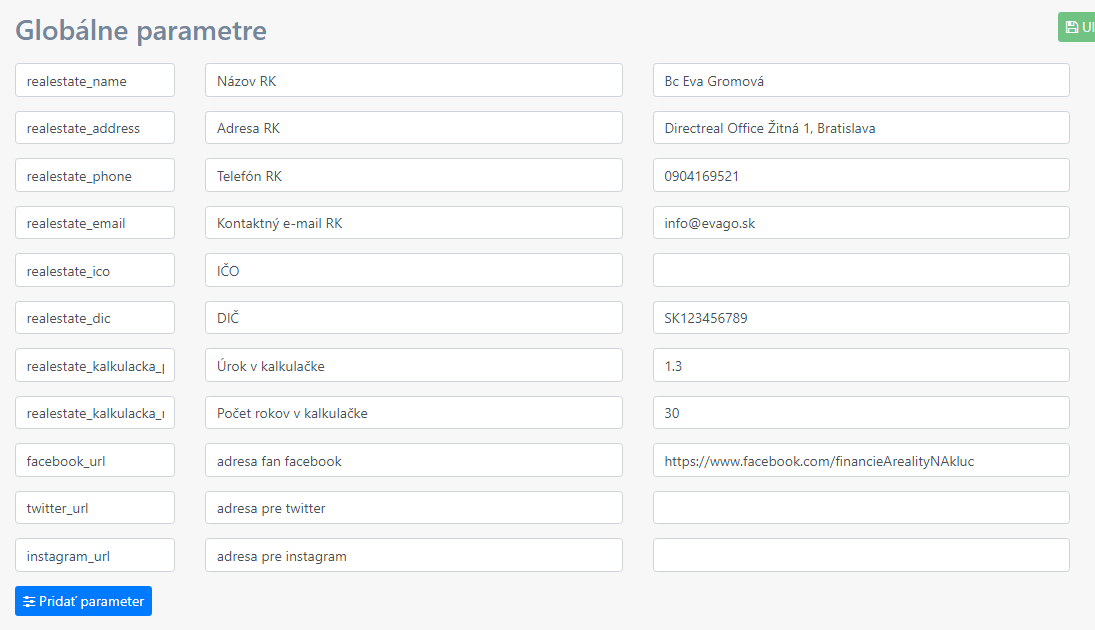Click the twitter_url key field
The image size is (1095, 630).
95,508
